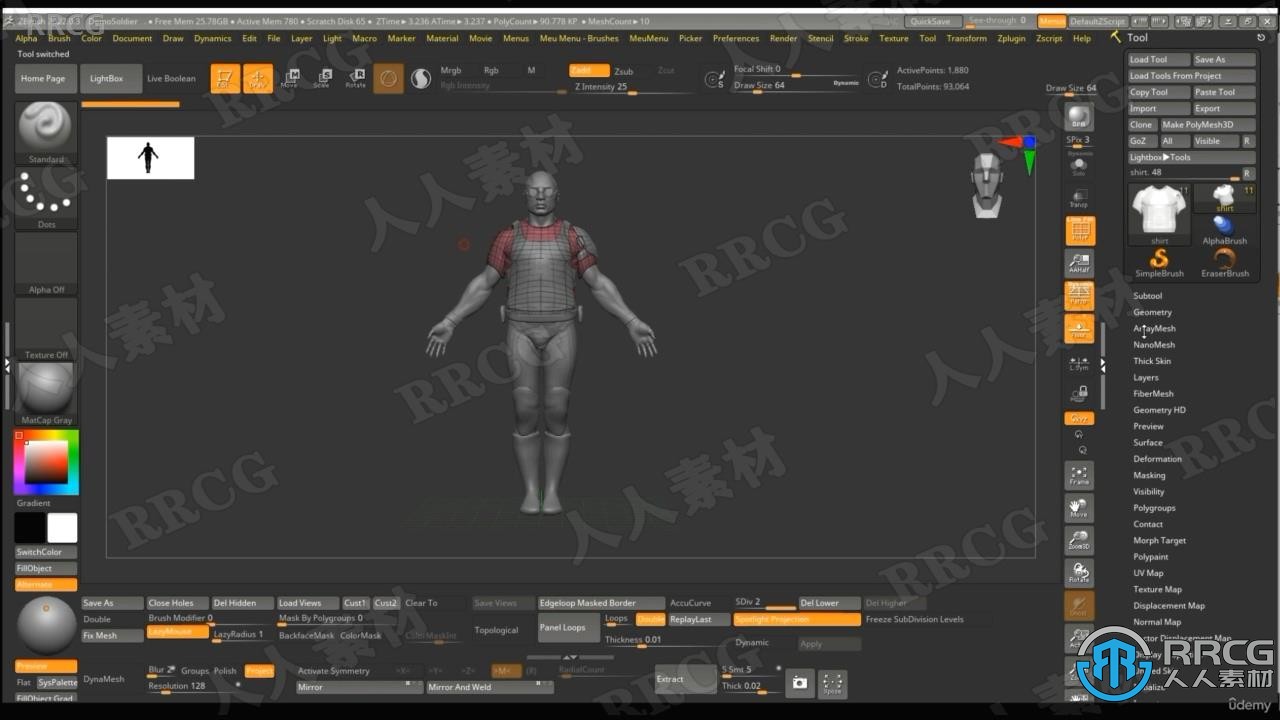Click the AAHalf zoom icon
This screenshot has height=720, width=1280.
pyautogui.click(x=1079, y=264)
